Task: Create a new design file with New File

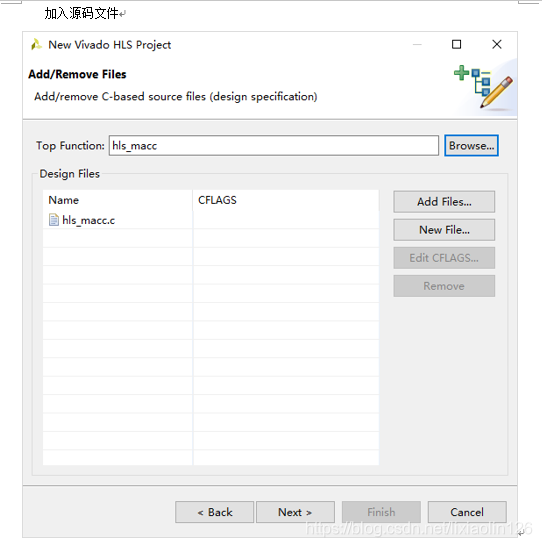Action: (x=444, y=230)
